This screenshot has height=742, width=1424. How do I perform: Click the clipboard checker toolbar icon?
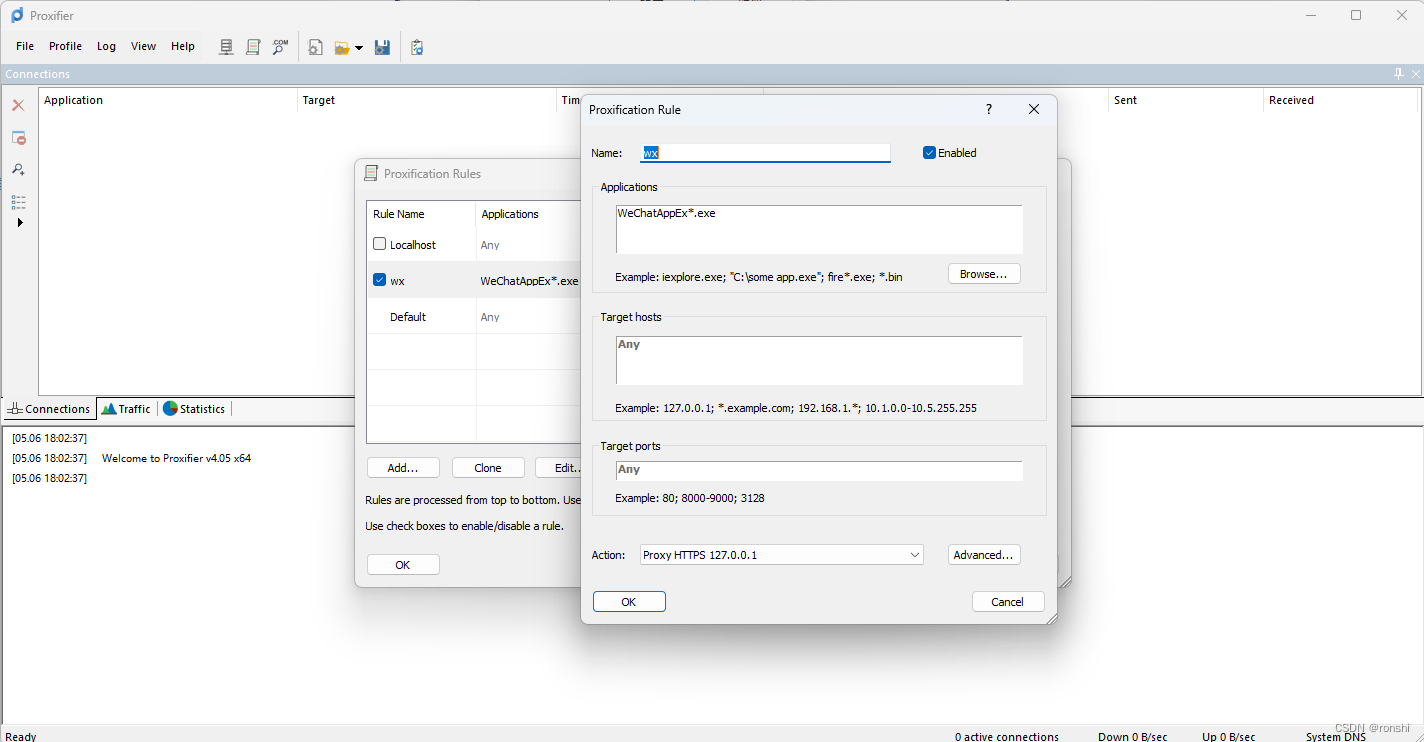pos(417,47)
